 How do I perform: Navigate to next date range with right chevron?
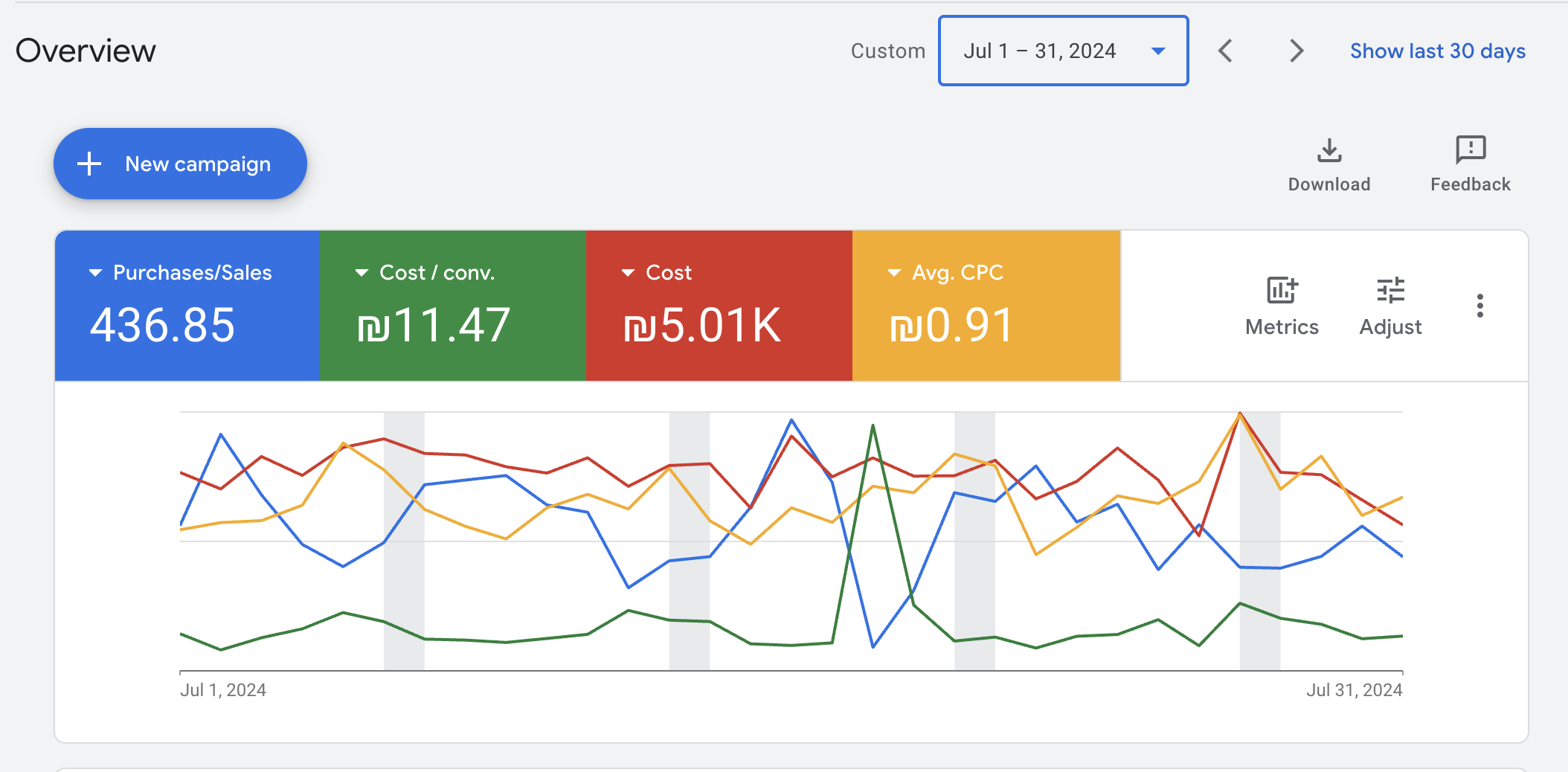pyautogui.click(x=1297, y=51)
